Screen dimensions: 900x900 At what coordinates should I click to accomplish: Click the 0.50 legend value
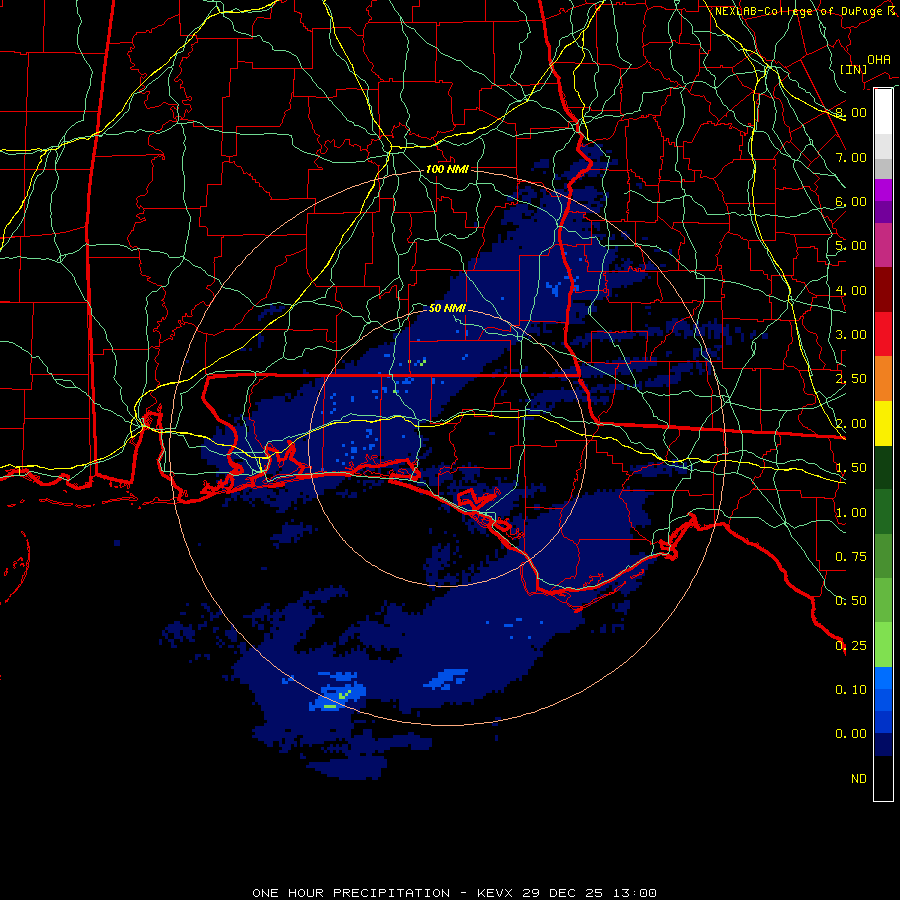point(851,601)
